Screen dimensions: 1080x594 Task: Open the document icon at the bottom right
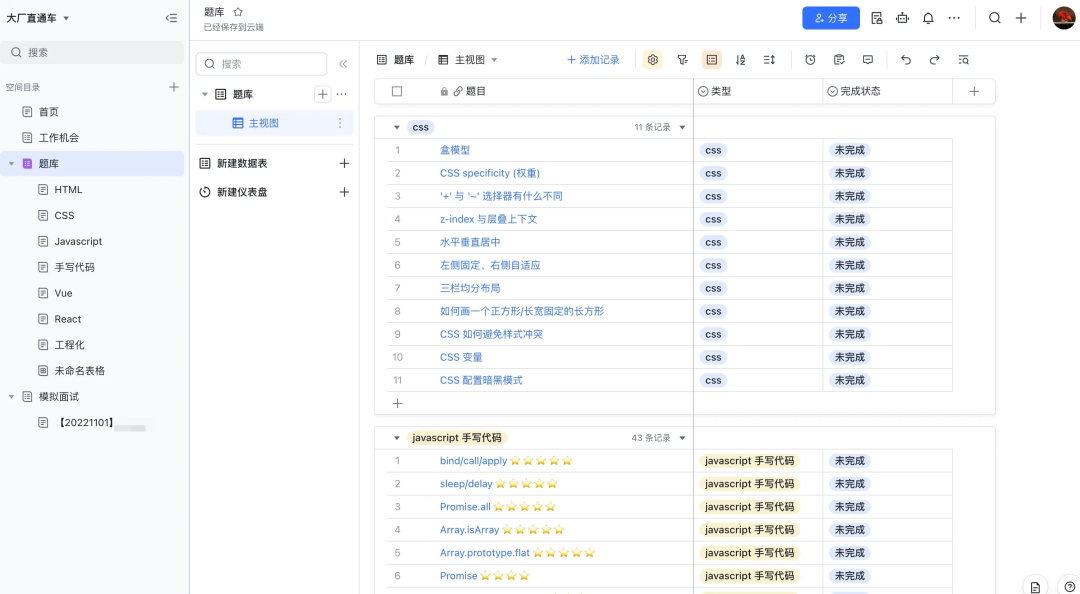pos(1035,586)
